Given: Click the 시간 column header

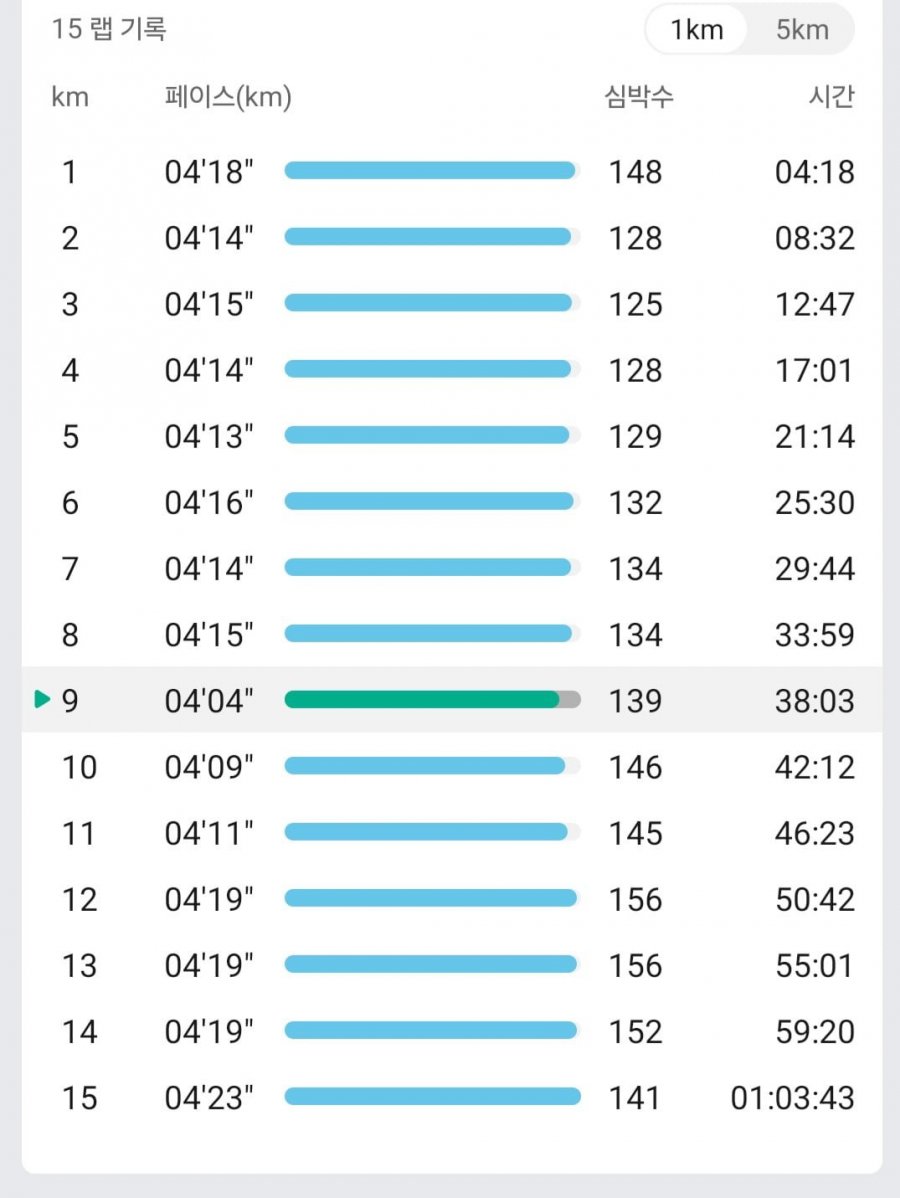Looking at the screenshot, I should tap(831, 96).
